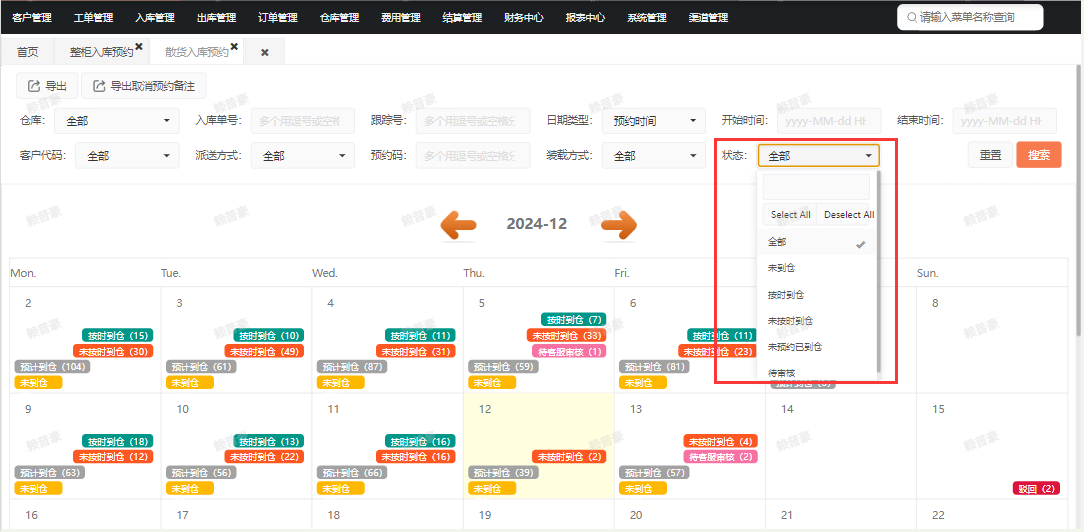Click 驳回 (2) tag on Dec 15

(1036, 488)
